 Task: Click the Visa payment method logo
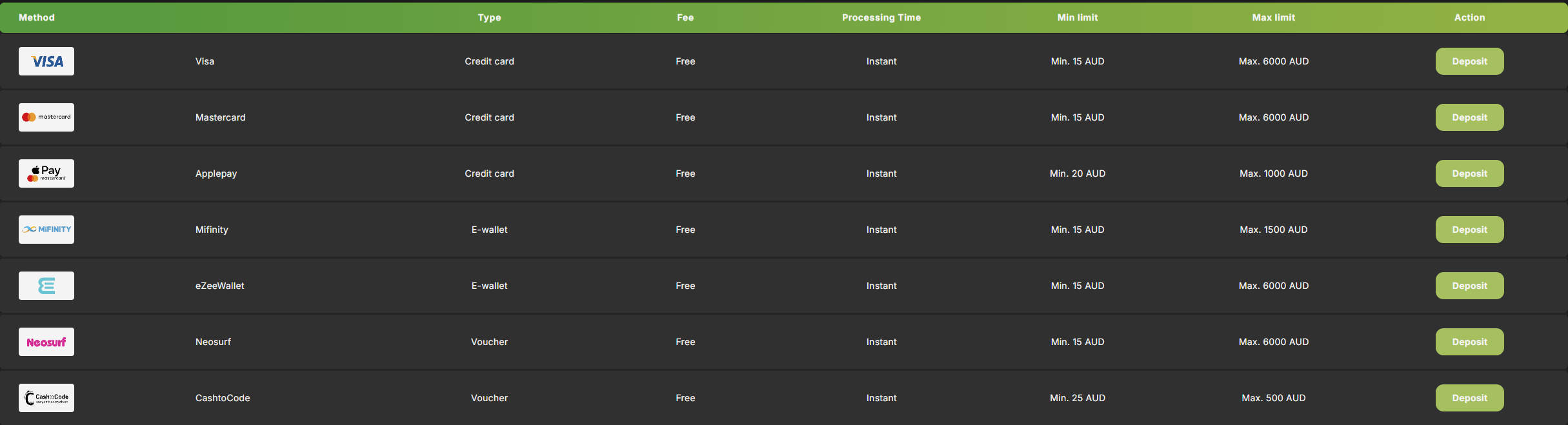(x=46, y=61)
